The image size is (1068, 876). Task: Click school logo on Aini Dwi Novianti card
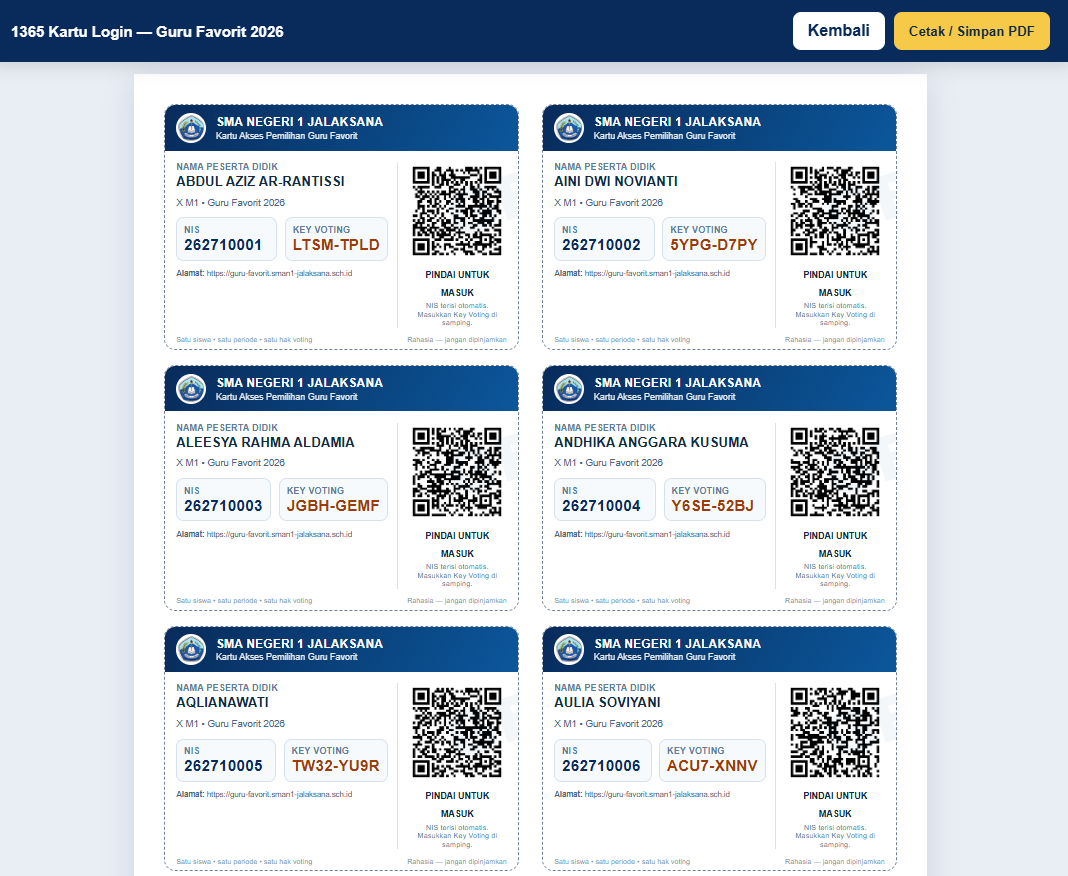[569, 128]
